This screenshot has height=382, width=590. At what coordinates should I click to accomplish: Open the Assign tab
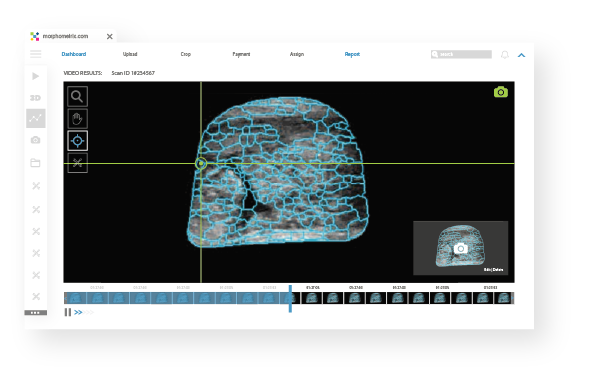(x=297, y=54)
